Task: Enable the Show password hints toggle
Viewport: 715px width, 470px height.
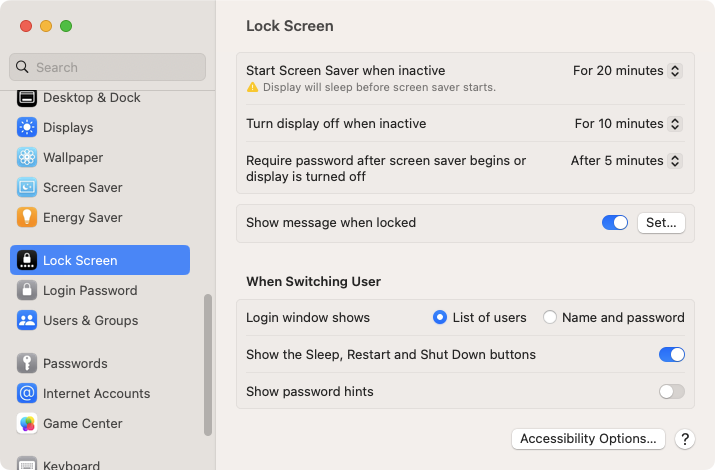Action: coord(672,391)
